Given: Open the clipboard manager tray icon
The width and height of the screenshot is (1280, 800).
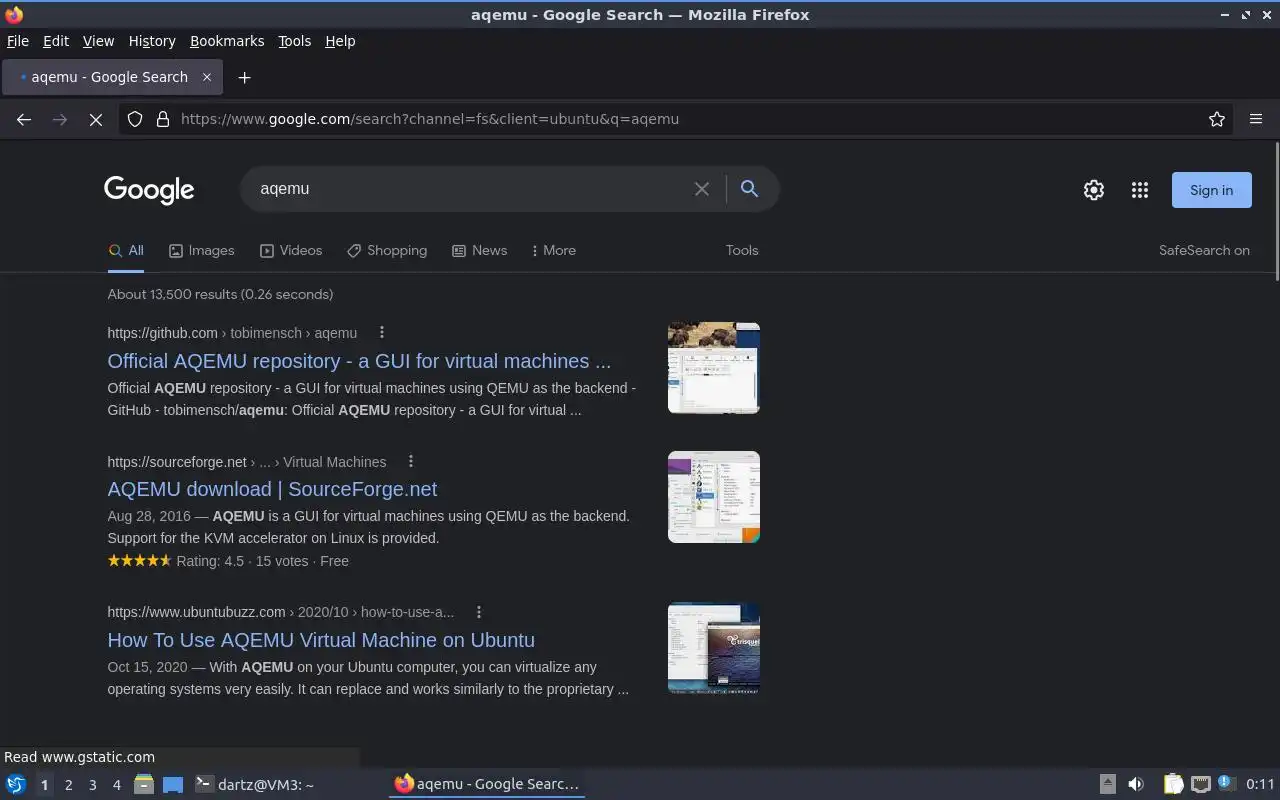Looking at the screenshot, I should click(x=1173, y=784).
